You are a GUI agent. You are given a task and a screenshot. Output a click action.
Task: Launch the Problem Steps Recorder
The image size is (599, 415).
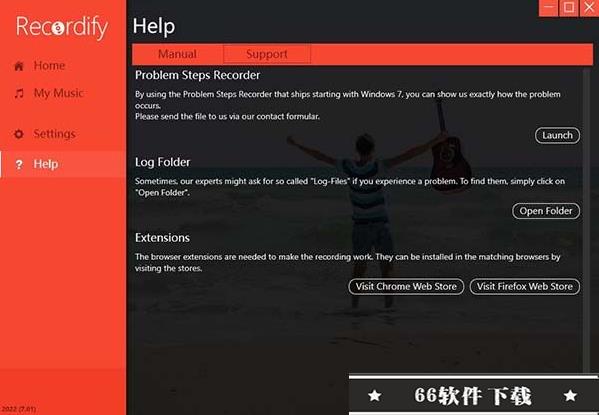[x=557, y=135]
